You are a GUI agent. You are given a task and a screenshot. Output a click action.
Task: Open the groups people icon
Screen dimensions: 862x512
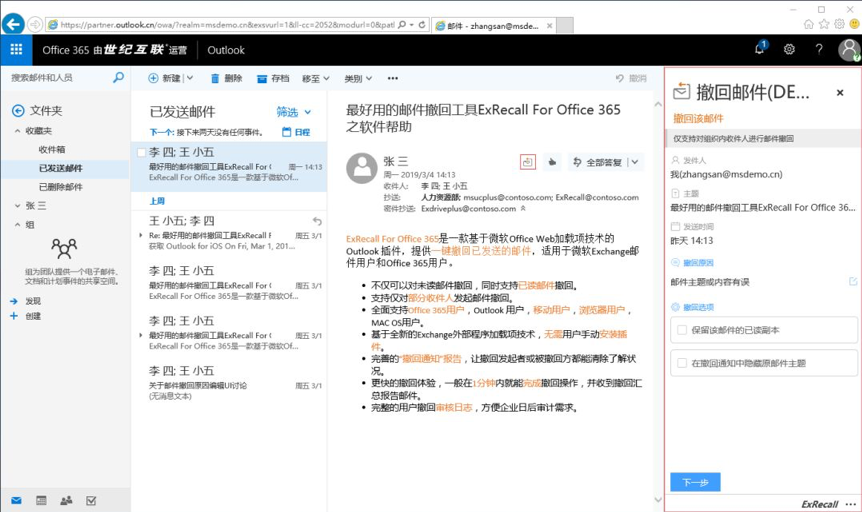(x=64, y=249)
